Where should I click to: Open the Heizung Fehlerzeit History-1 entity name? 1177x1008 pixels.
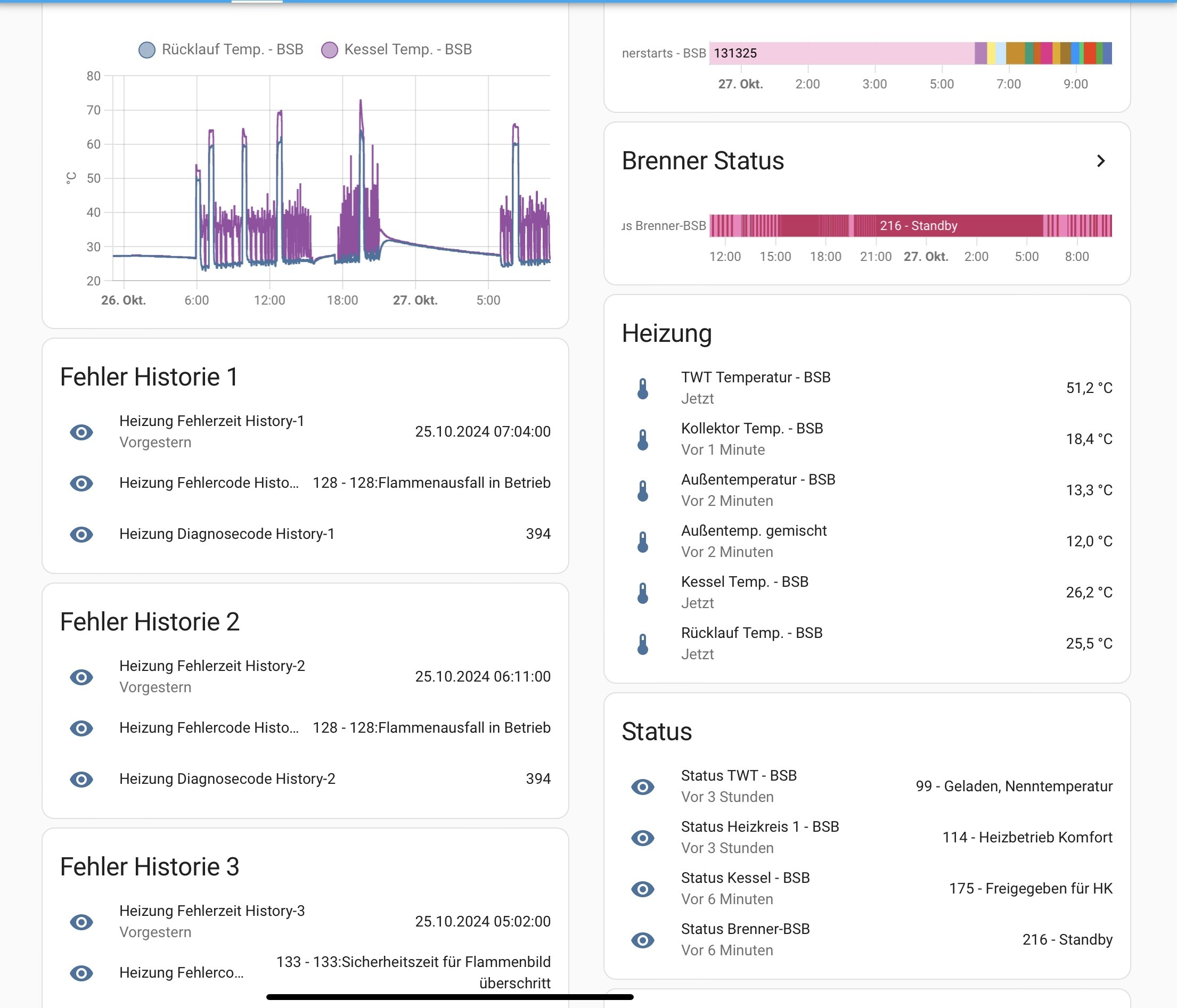[x=212, y=421]
